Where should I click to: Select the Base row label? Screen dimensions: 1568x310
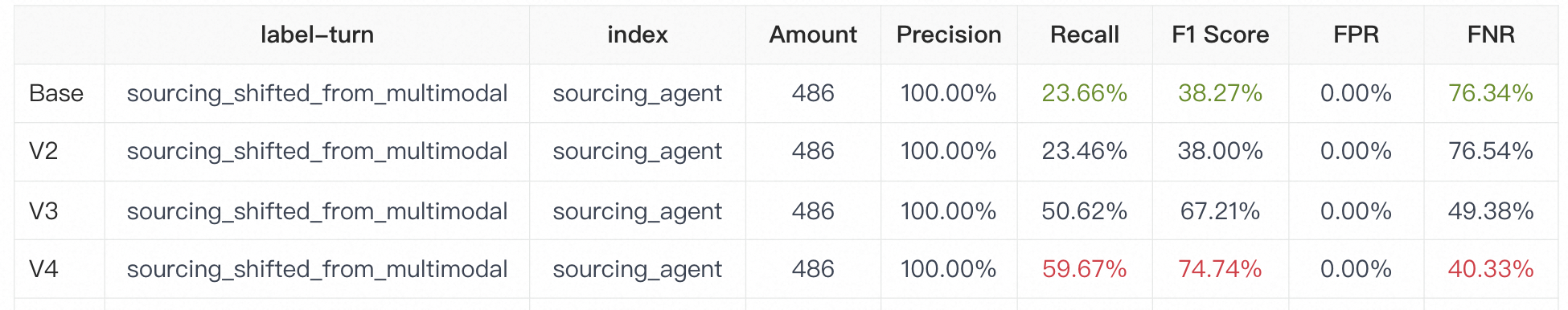tap(56, 93)
